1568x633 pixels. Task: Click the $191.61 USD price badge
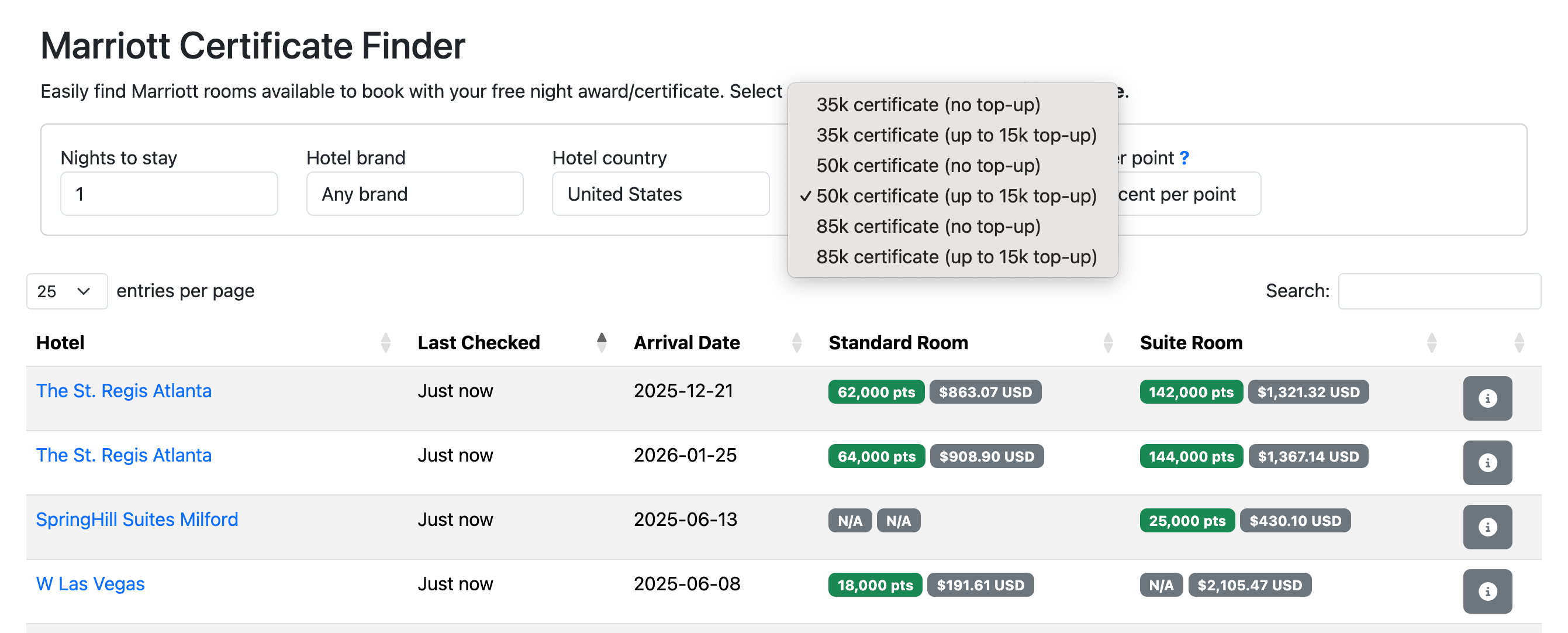[x=980, y=585]
